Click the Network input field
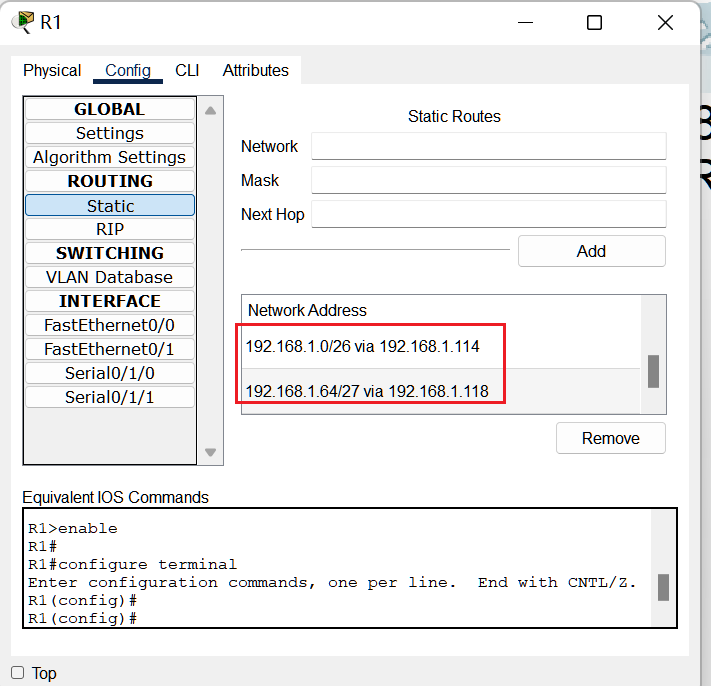This screenshot has width=711, height=686. [489, 146]
